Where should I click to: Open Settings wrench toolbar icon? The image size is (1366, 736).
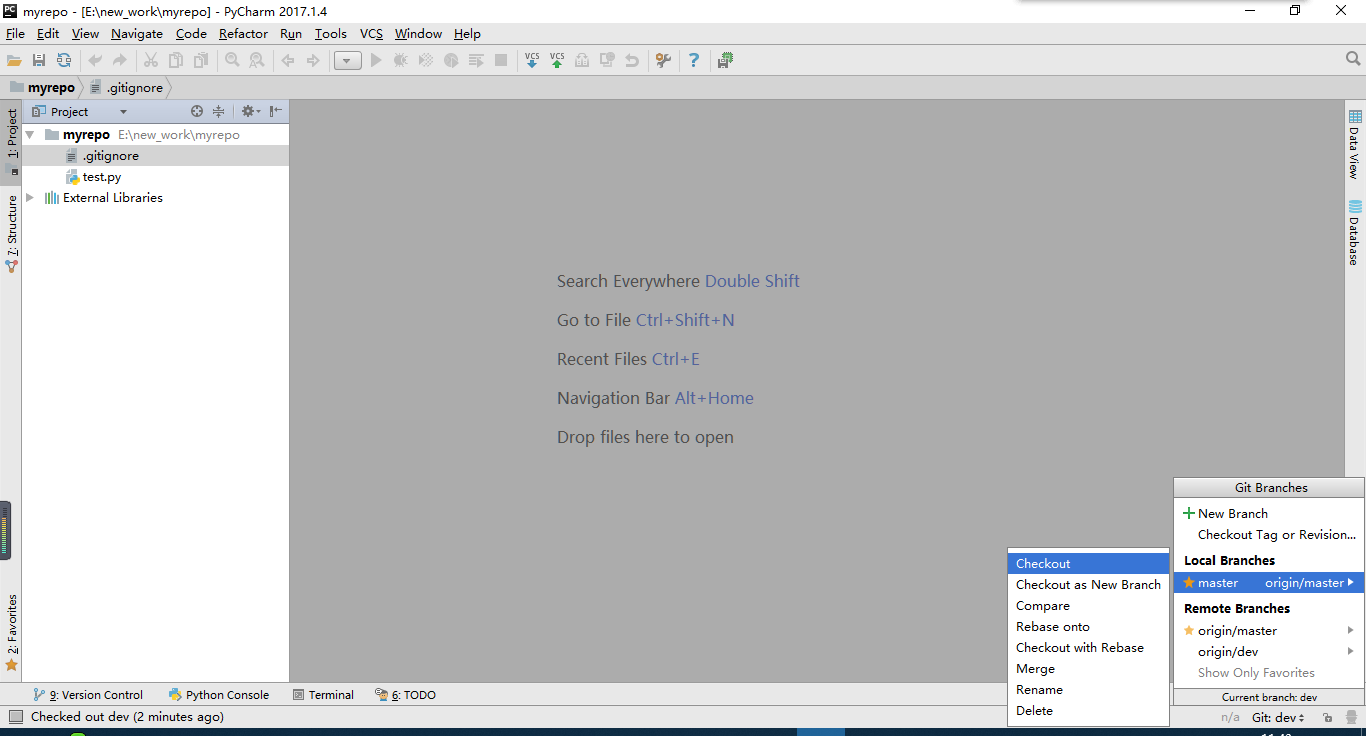pyautogui.click(x=663, y=61)
